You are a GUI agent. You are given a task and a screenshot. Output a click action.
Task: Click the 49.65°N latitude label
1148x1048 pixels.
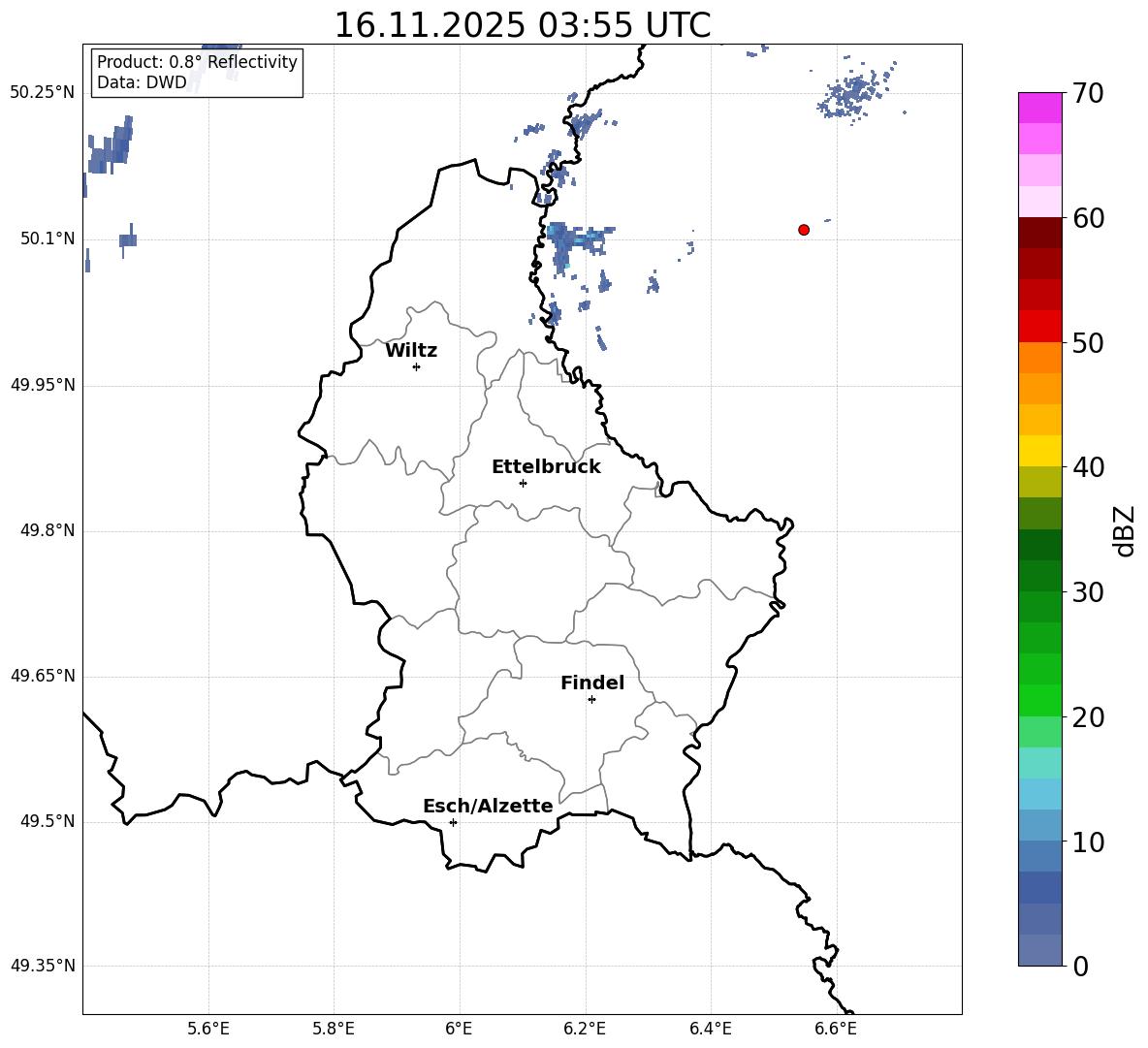[43, 676]
